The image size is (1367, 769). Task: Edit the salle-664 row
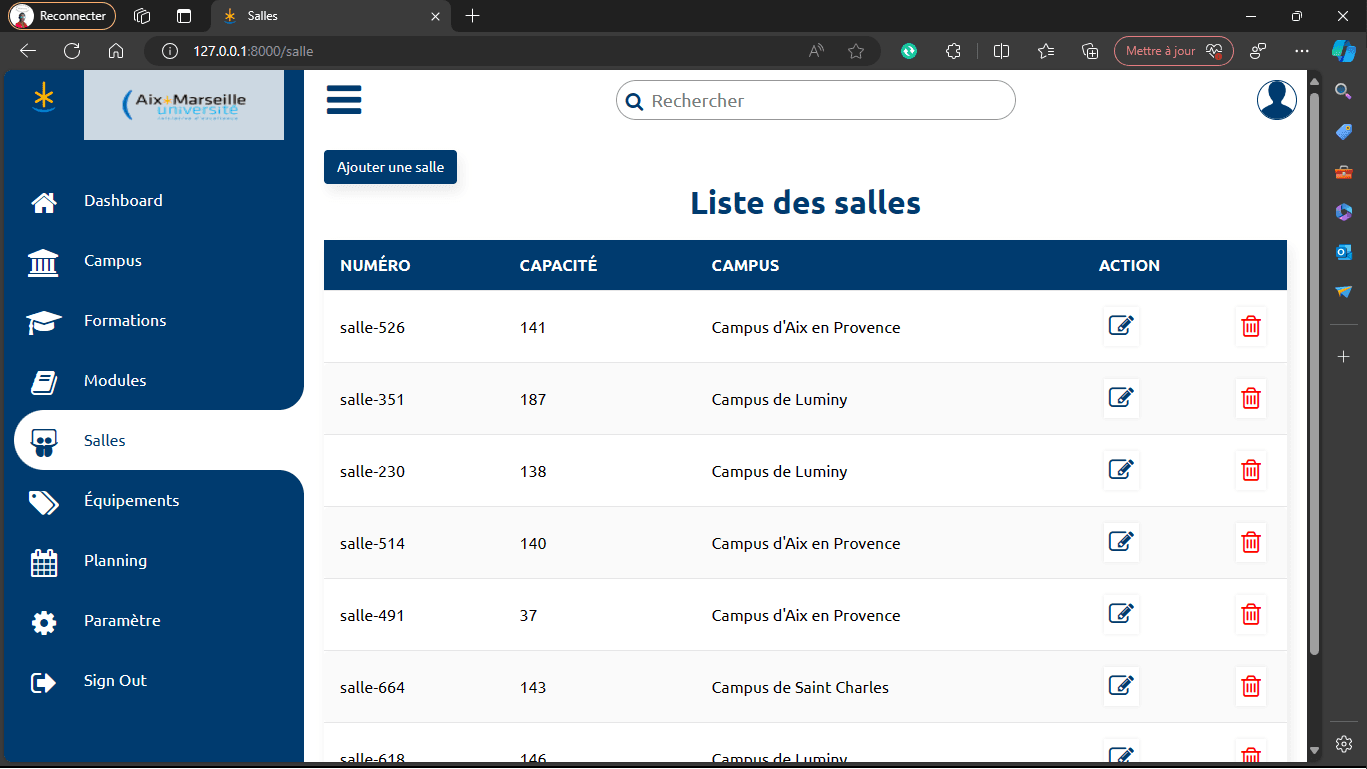(x=1121, y=686)
